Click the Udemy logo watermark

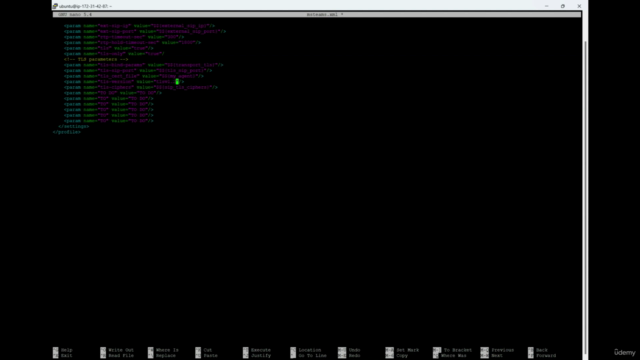[624, 352]
